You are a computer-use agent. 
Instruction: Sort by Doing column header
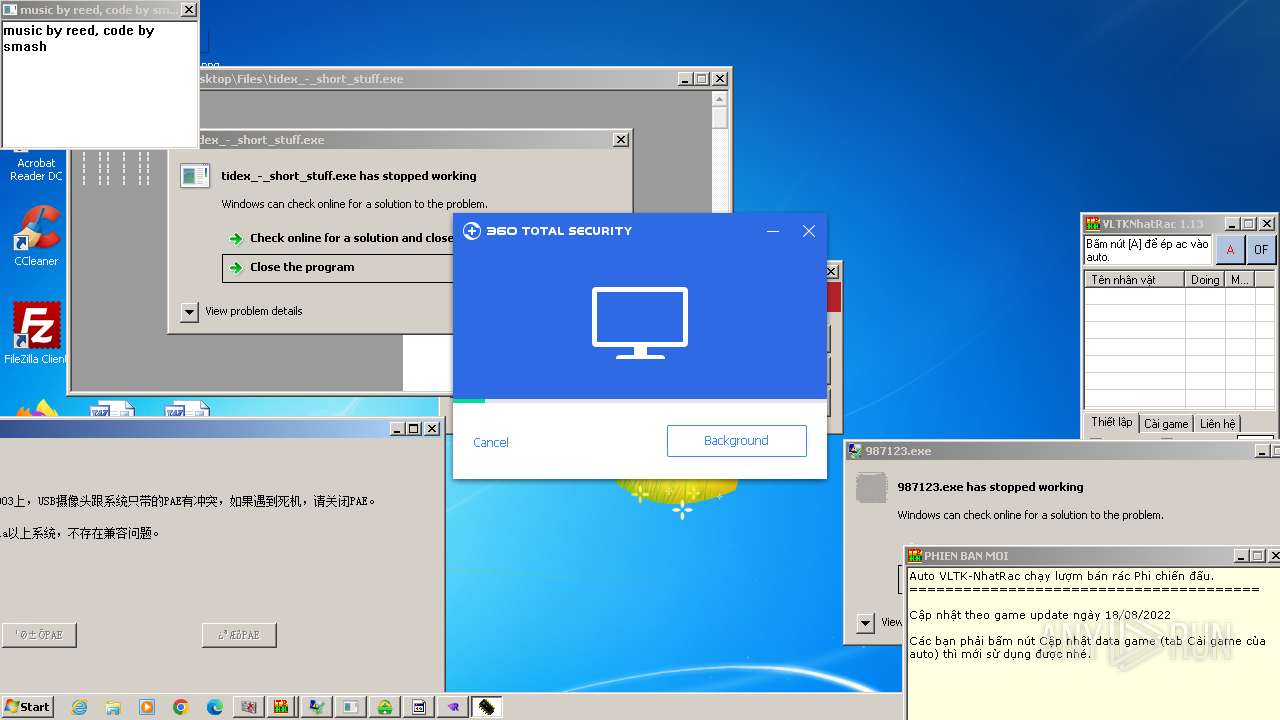point(1205,280)
